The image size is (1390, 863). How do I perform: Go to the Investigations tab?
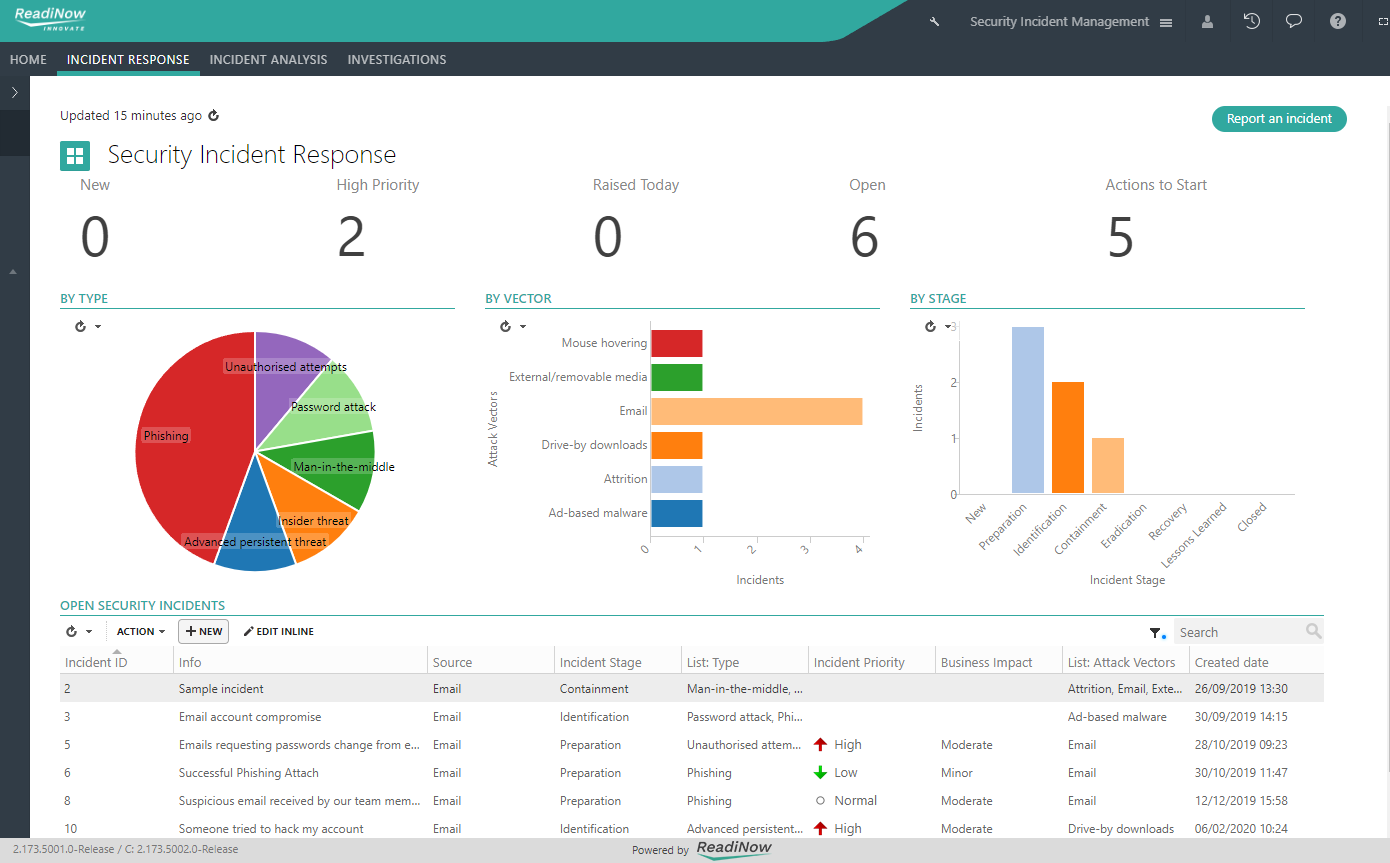(x=396, y=59)
